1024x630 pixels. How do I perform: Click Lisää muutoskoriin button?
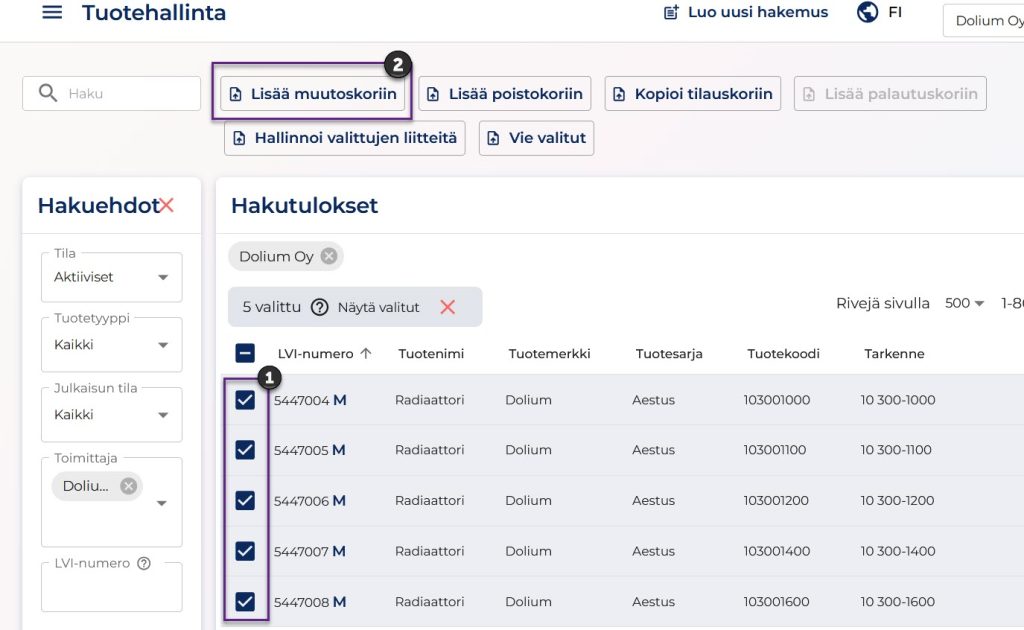pos(313,94)
